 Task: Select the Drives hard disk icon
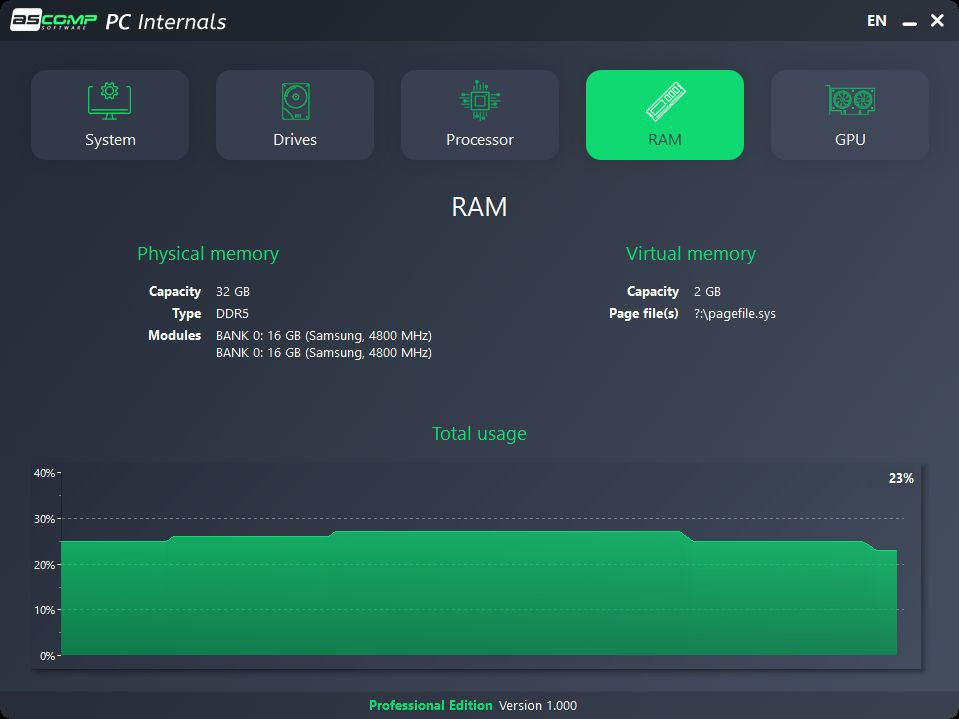295,101
